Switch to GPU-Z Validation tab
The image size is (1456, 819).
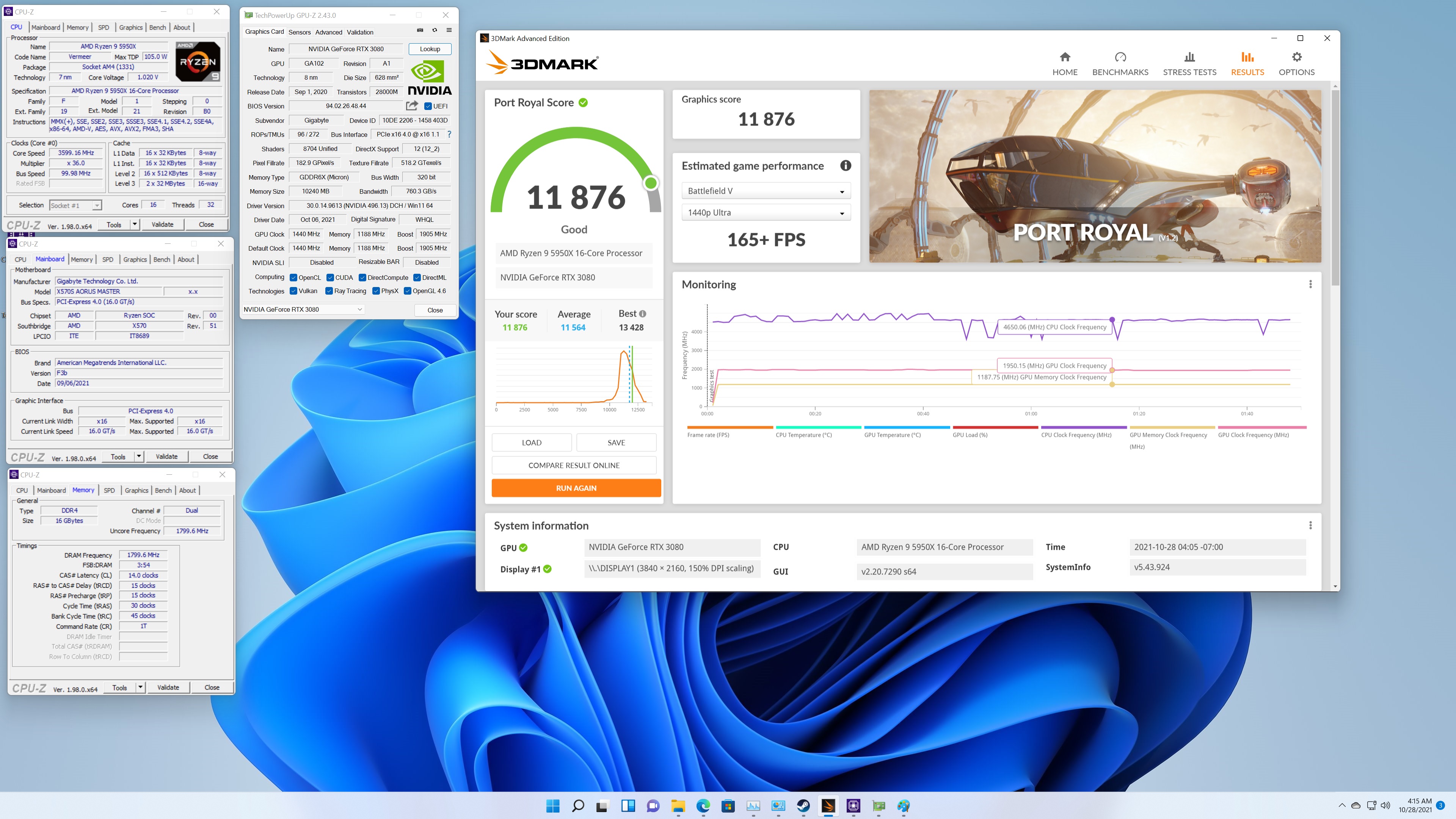click(360, 32)
